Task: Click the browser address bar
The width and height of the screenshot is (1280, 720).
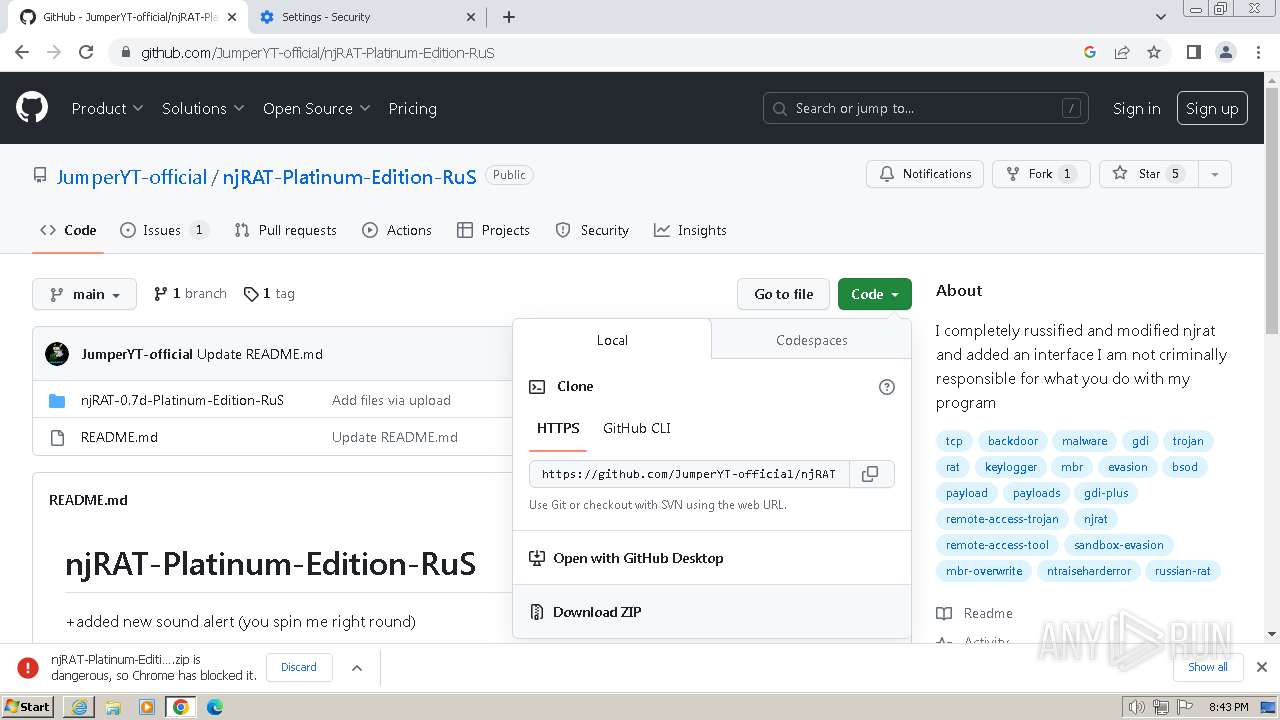Action: 600,52
